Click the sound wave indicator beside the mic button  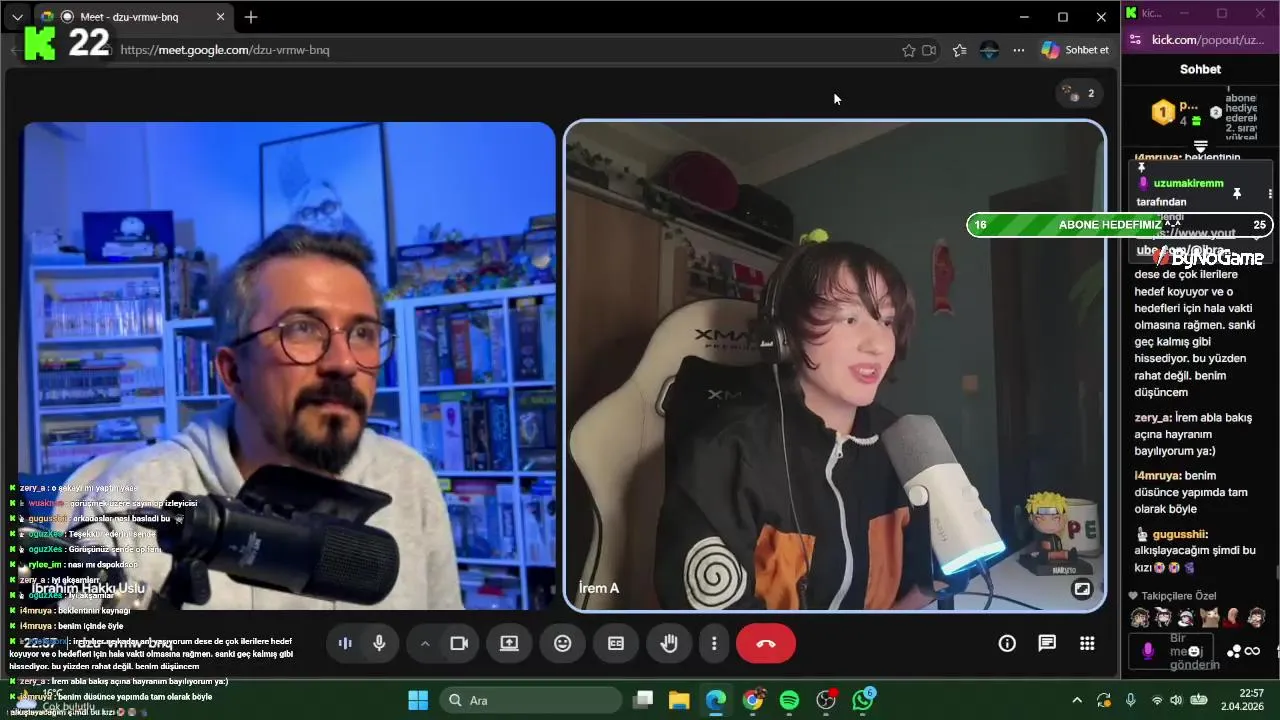345,643
